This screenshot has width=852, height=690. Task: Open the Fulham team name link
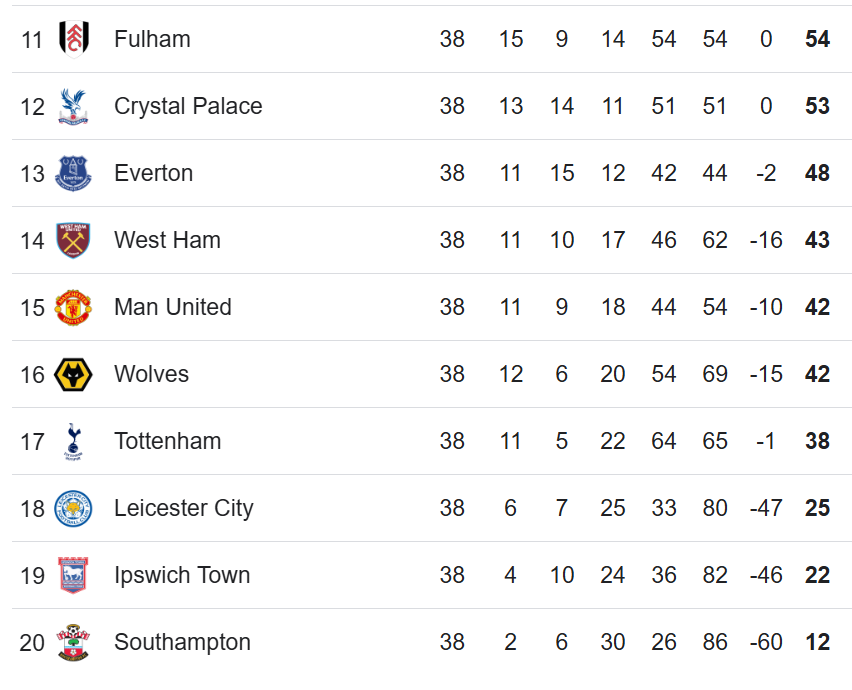(x=152, y=39)
